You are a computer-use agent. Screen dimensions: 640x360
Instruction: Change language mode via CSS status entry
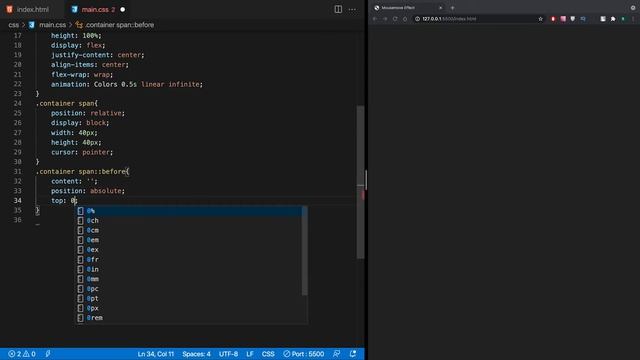pyautogui.click(x=268, y=354)
